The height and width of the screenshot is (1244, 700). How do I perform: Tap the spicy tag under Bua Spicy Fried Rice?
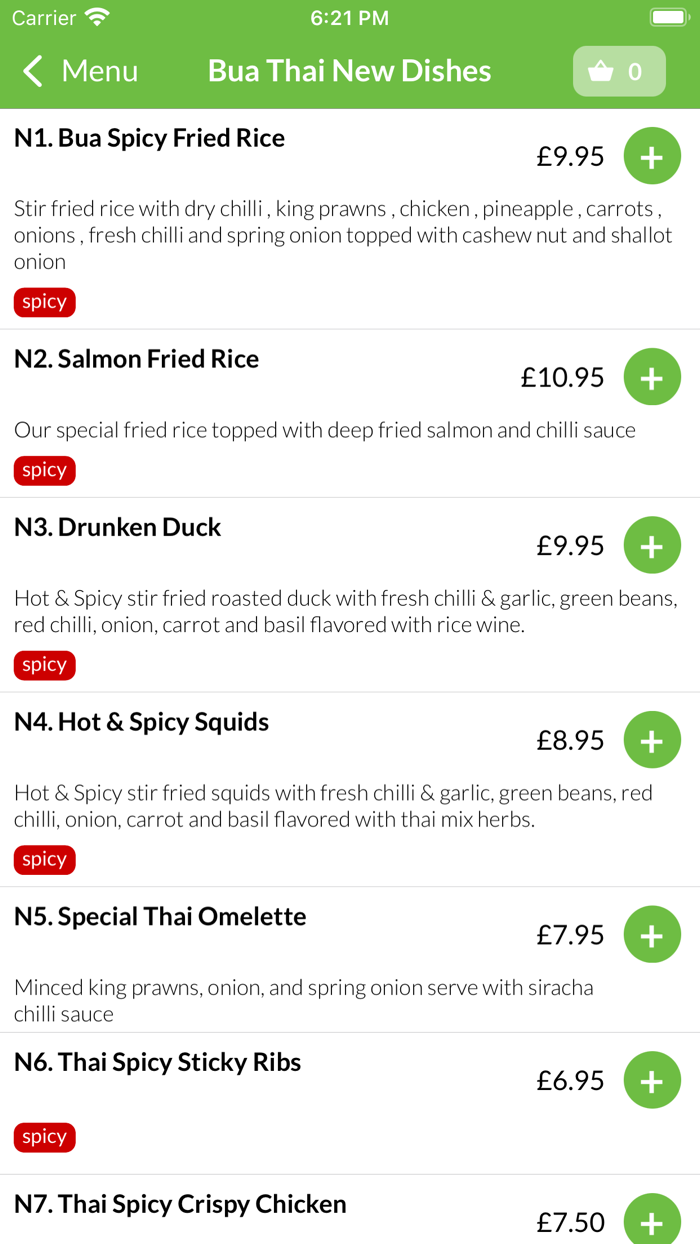point(44,302)
